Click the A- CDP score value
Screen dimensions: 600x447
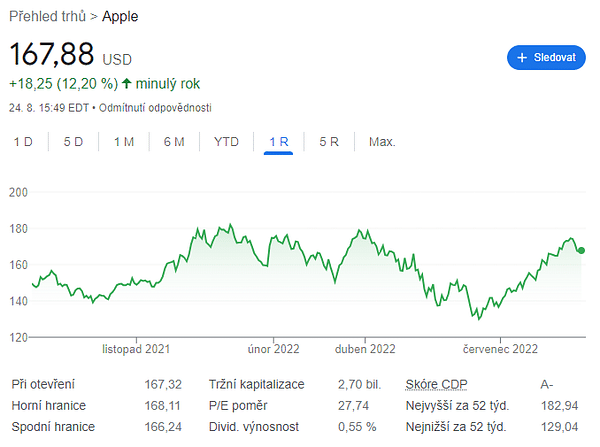547,384
